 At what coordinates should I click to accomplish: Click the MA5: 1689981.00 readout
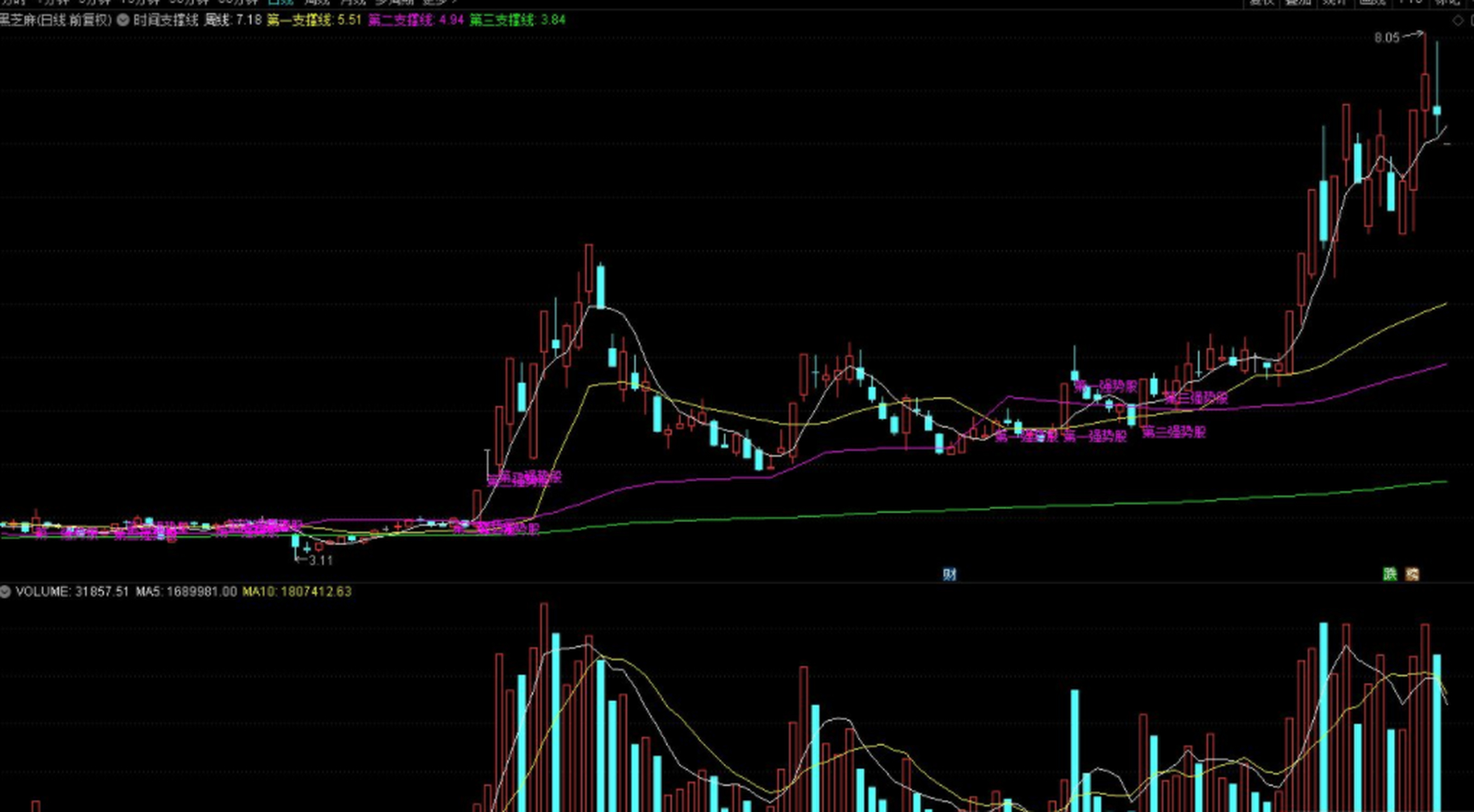pos(186,592)
